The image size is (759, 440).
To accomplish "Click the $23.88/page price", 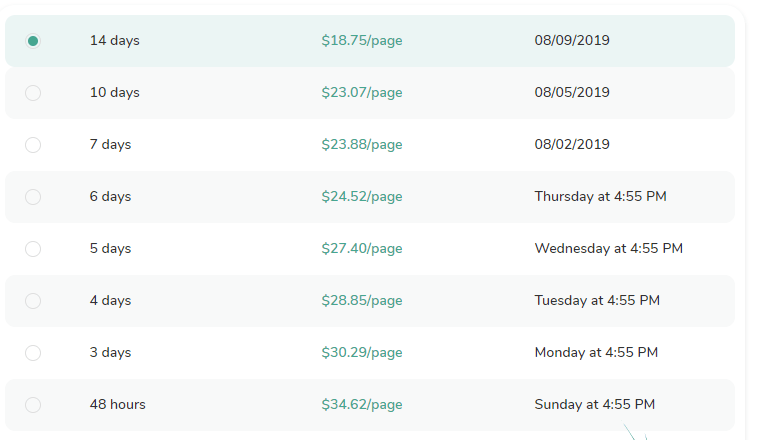I will click(362, 145).
